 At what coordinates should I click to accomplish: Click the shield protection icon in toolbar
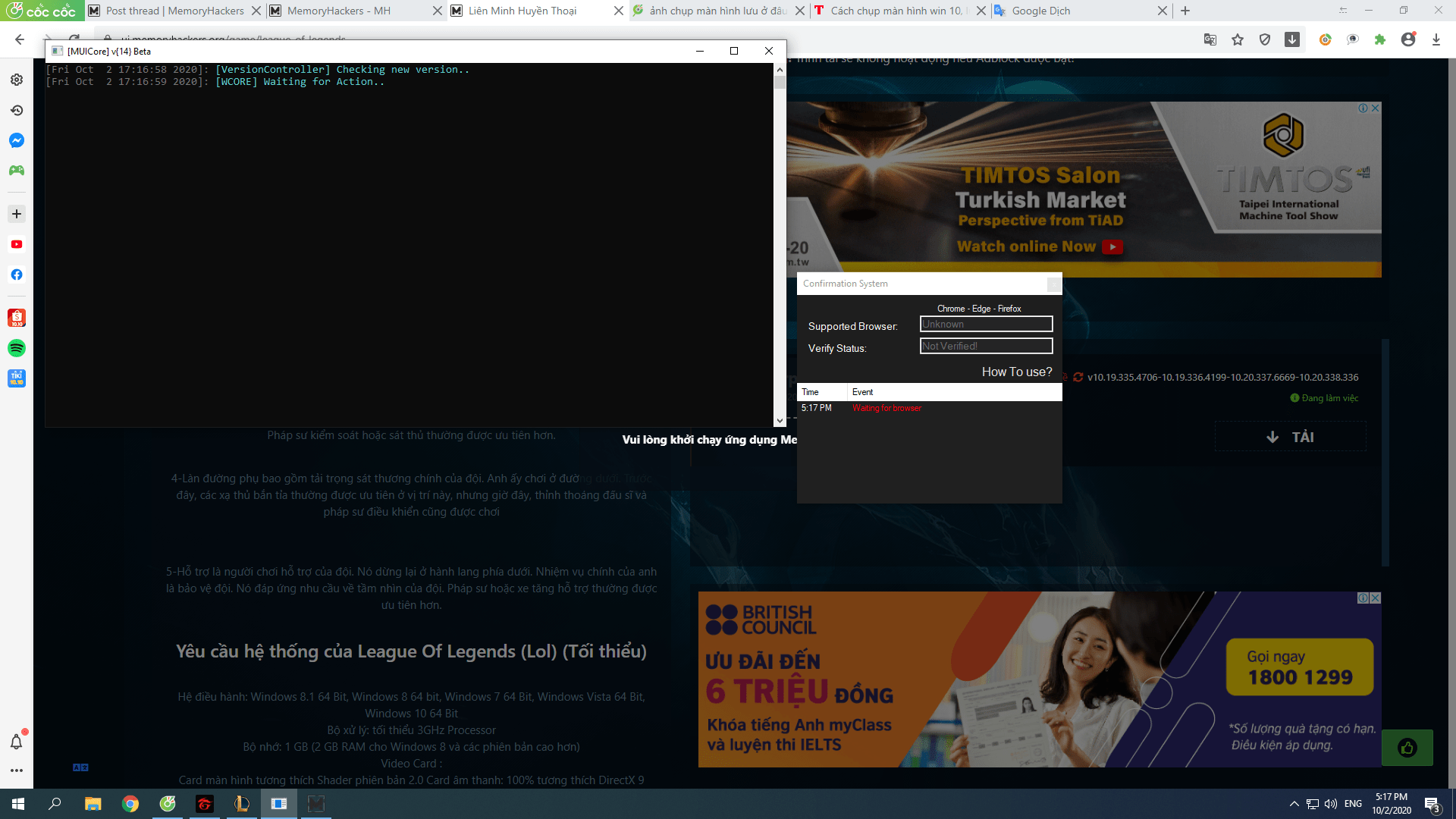(1265, 39)
